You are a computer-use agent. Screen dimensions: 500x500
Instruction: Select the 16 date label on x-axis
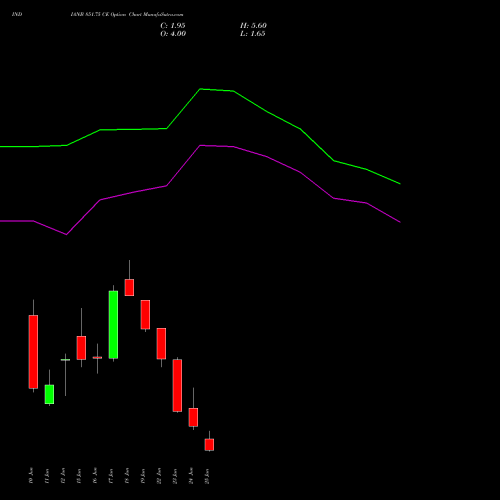coord(95,476)
